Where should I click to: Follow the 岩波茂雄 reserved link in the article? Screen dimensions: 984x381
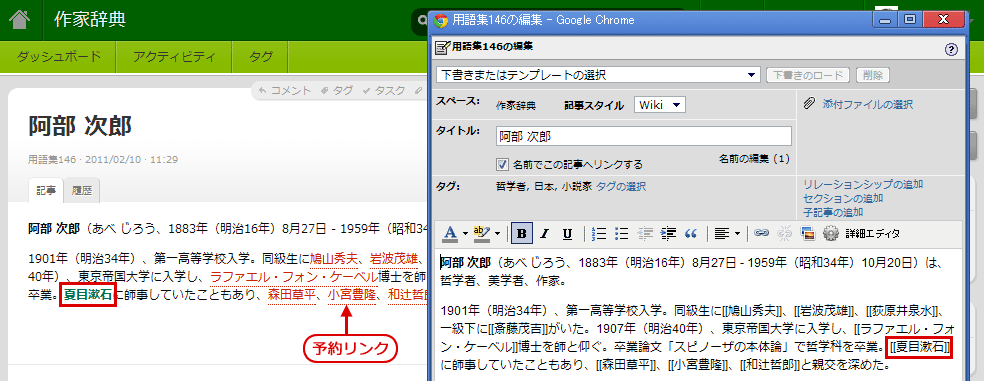pos(393,259)
